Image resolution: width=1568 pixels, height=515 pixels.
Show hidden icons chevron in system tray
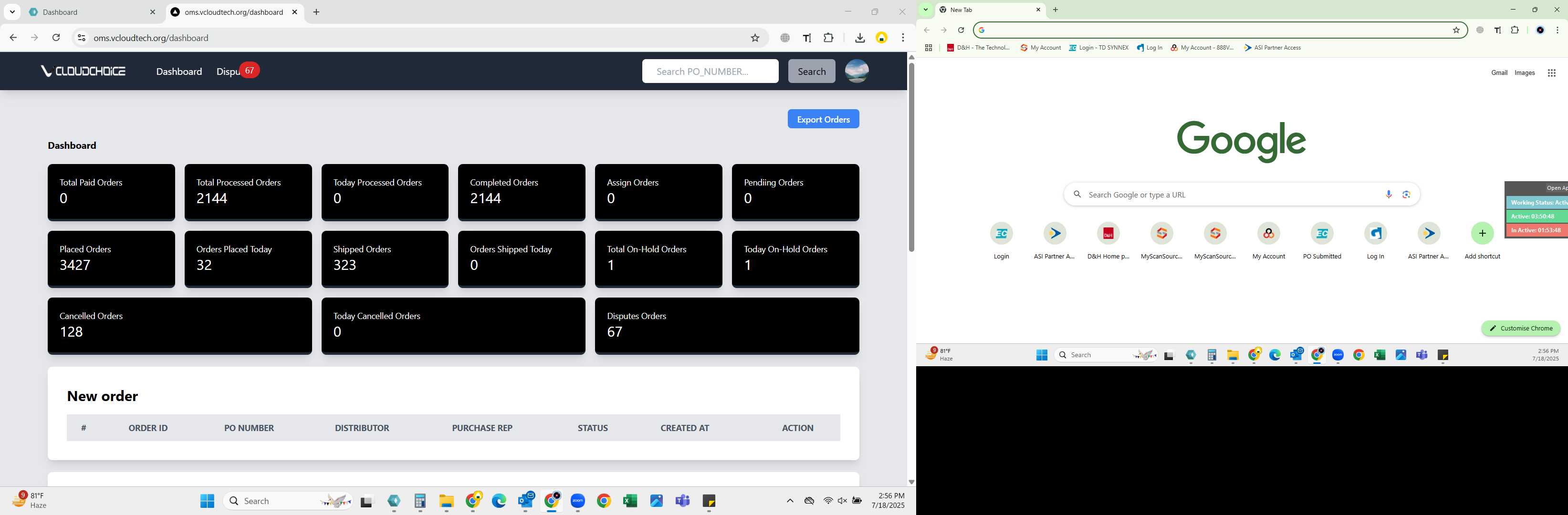790,501
